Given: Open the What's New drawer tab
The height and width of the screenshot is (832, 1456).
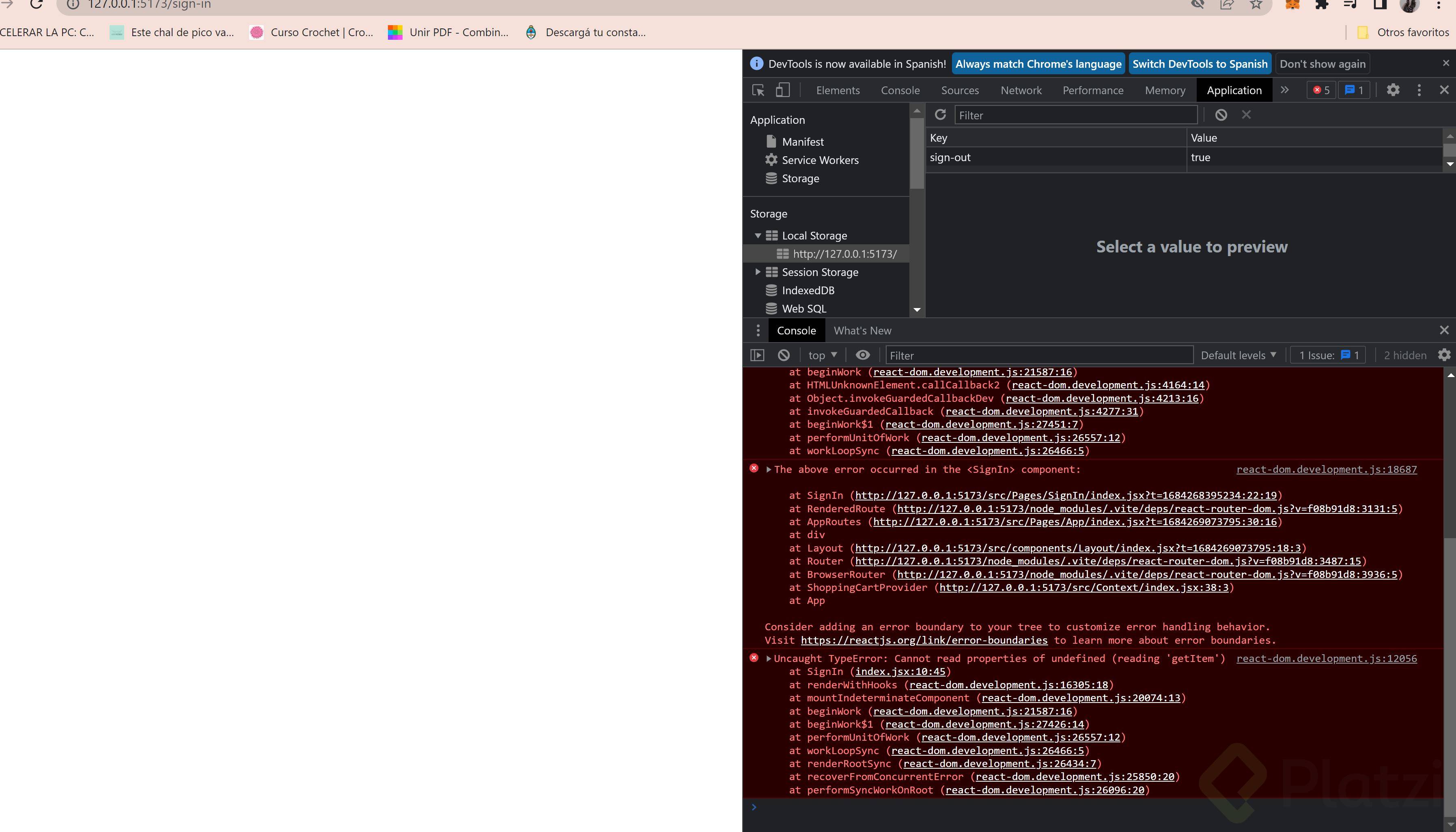Looking at the screenshot, I should coord(862,330).
